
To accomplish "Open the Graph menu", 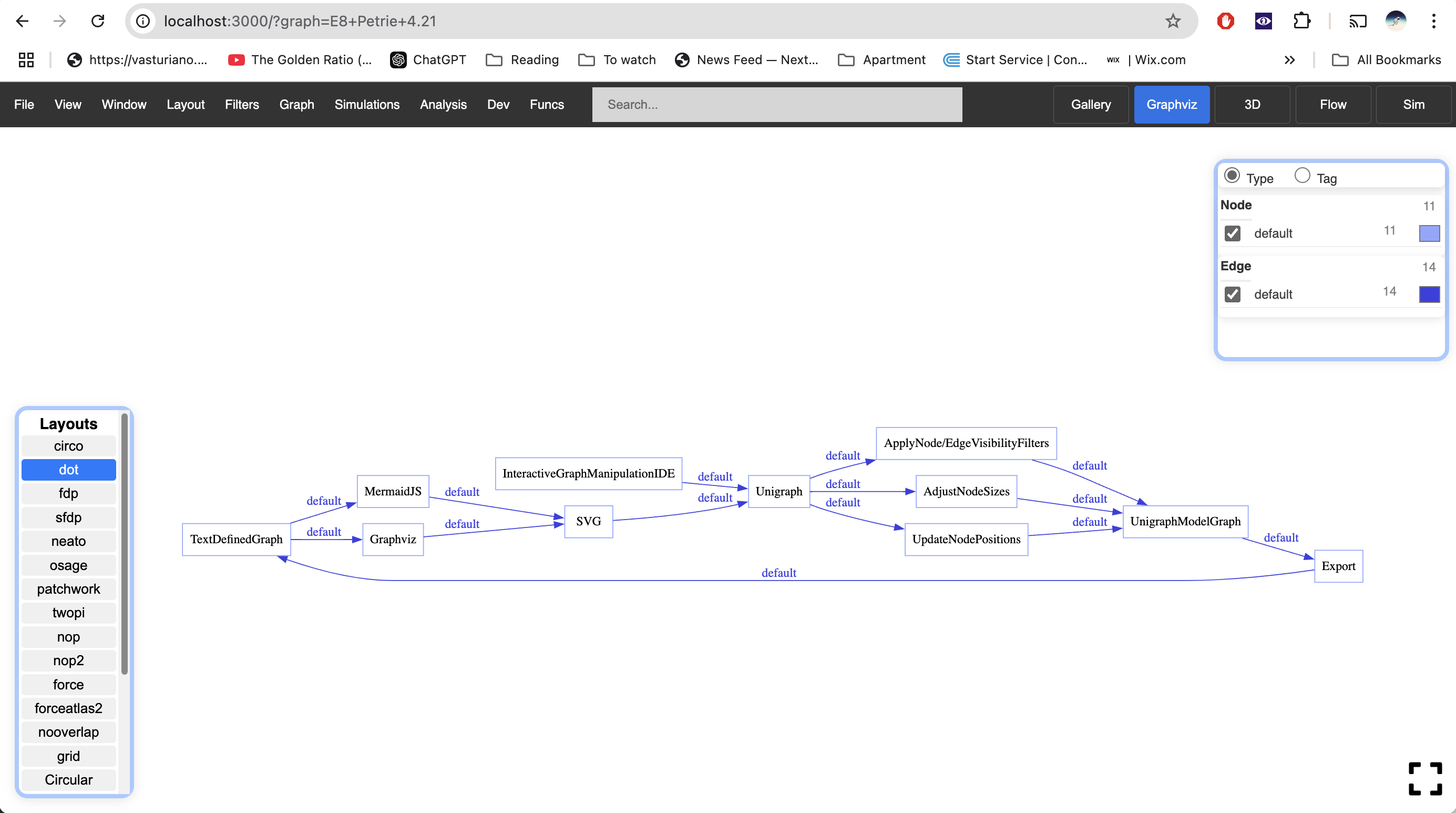I will (x=297, y=105).
